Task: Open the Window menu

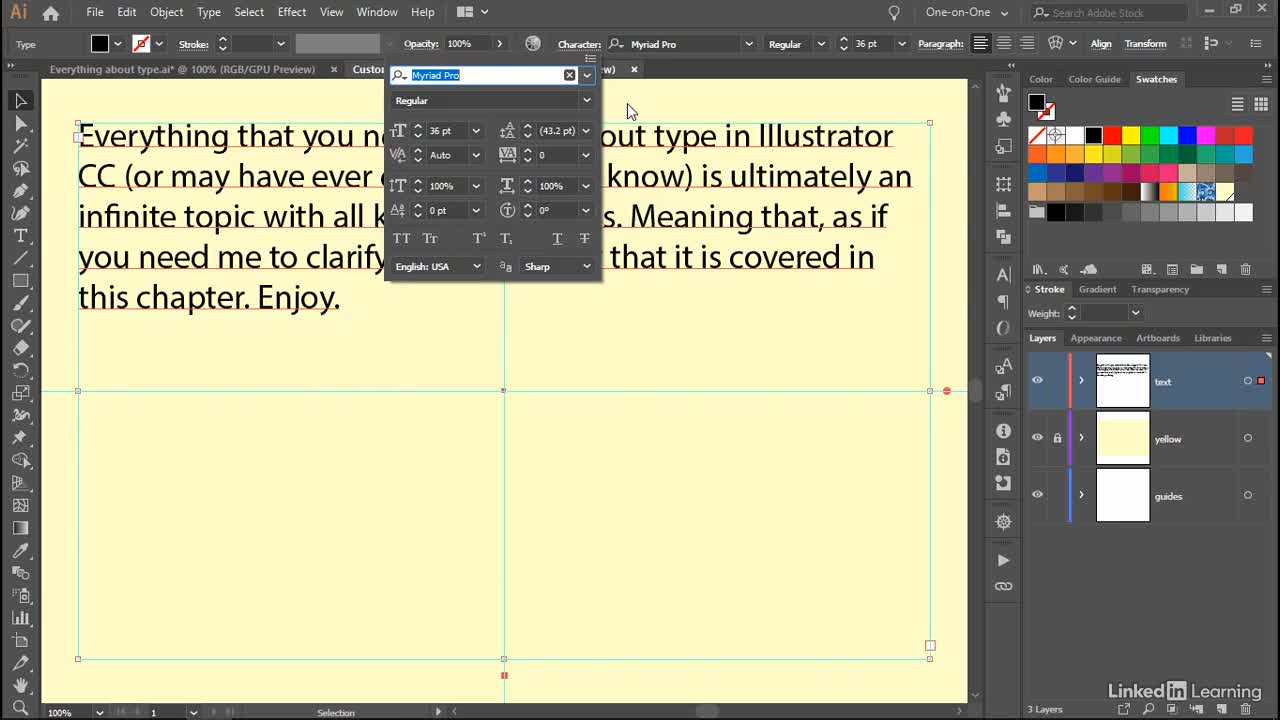Action: tap(377, 12)
